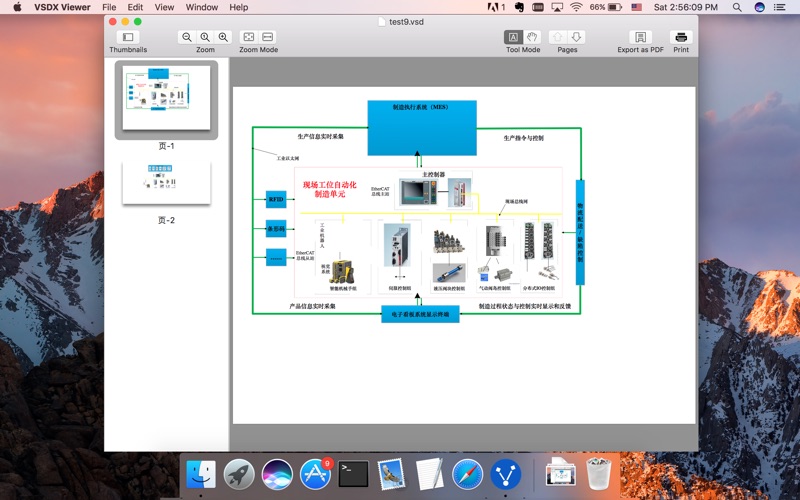Image resolution: width=800 pixels, height=500 pixels.
Task: Open Terminal in the Dock
Action: point(353,474)
